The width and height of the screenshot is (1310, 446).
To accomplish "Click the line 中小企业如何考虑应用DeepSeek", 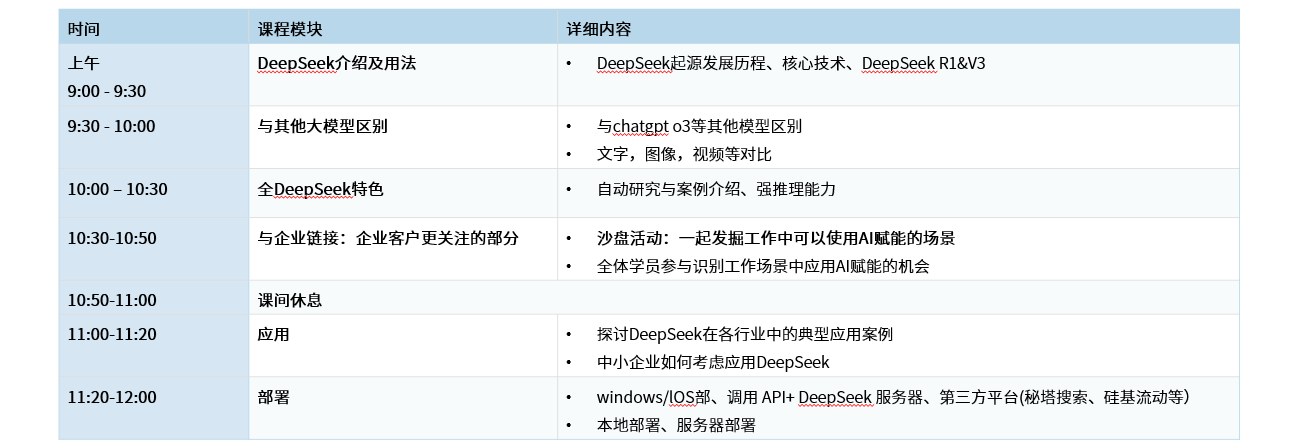I will click(x=713, y=362).
